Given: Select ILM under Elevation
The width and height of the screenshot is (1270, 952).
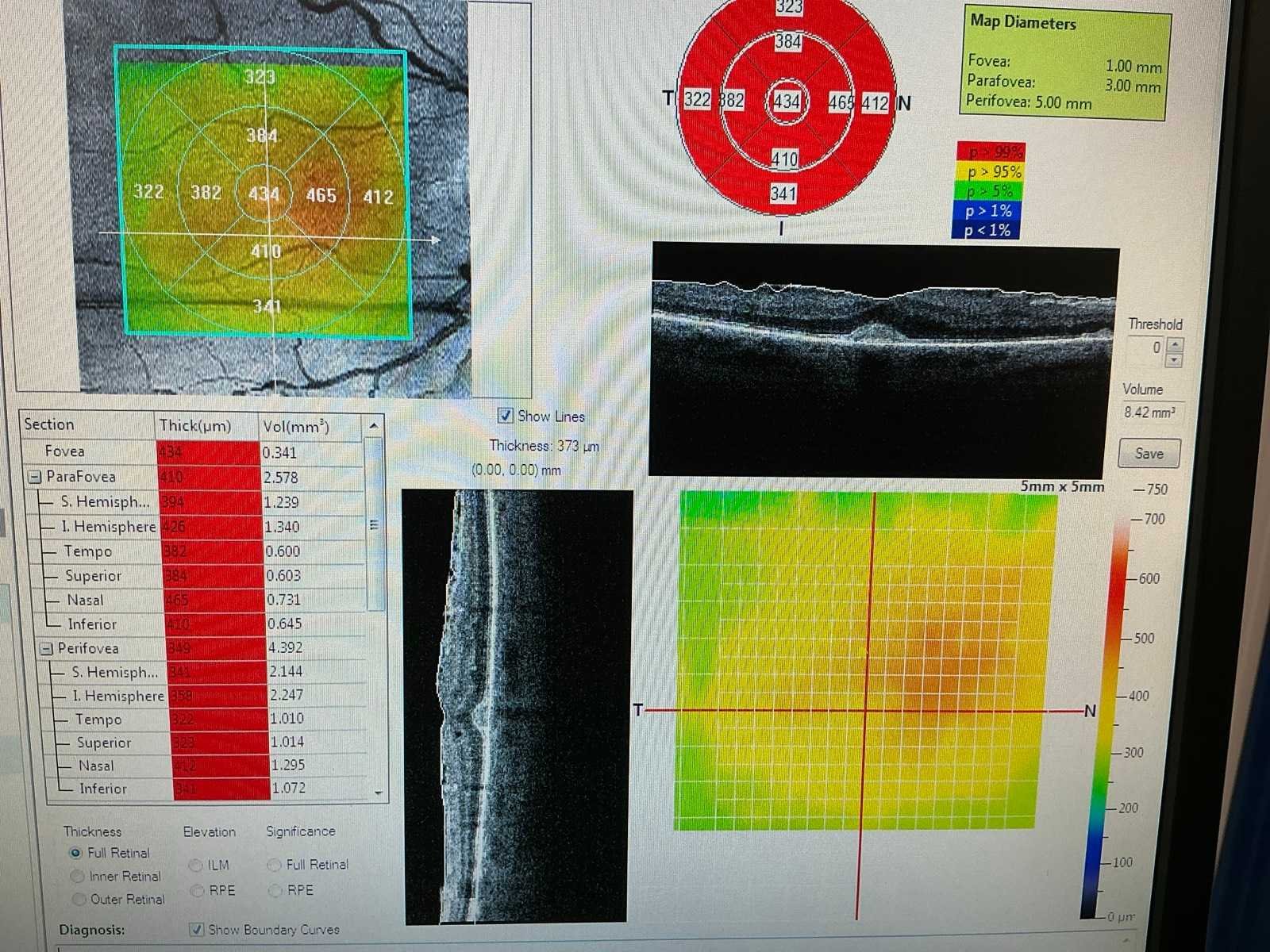Looking at the screenshot, I should [x=195, y=866].
